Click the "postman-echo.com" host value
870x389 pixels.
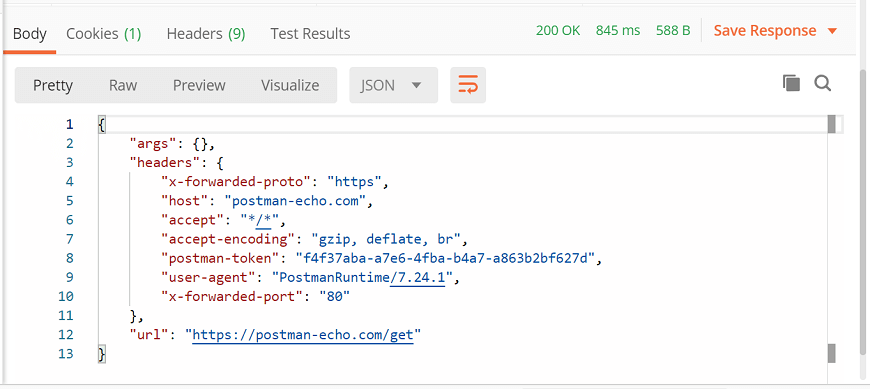coord(296,201)
